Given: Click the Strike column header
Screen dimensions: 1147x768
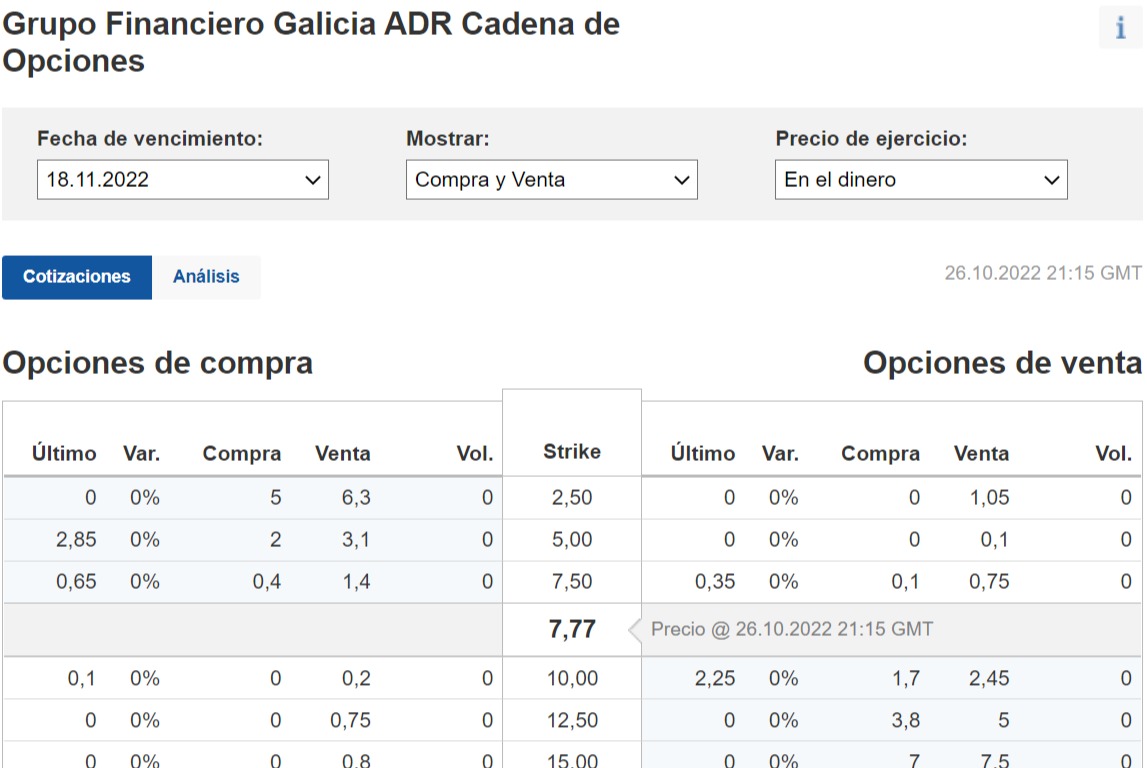Looking at the screenshot, I should (x=572, y=452).
